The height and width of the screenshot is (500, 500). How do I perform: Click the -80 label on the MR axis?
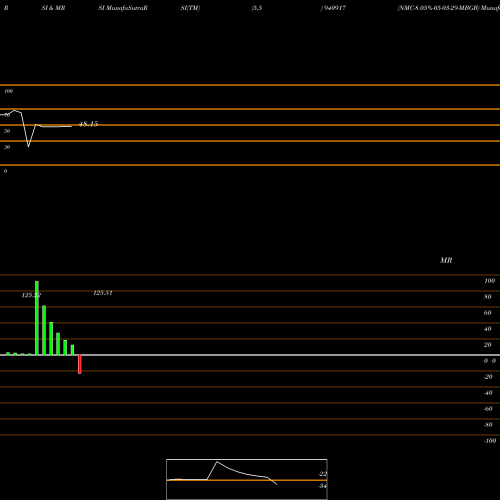[488, 425]
